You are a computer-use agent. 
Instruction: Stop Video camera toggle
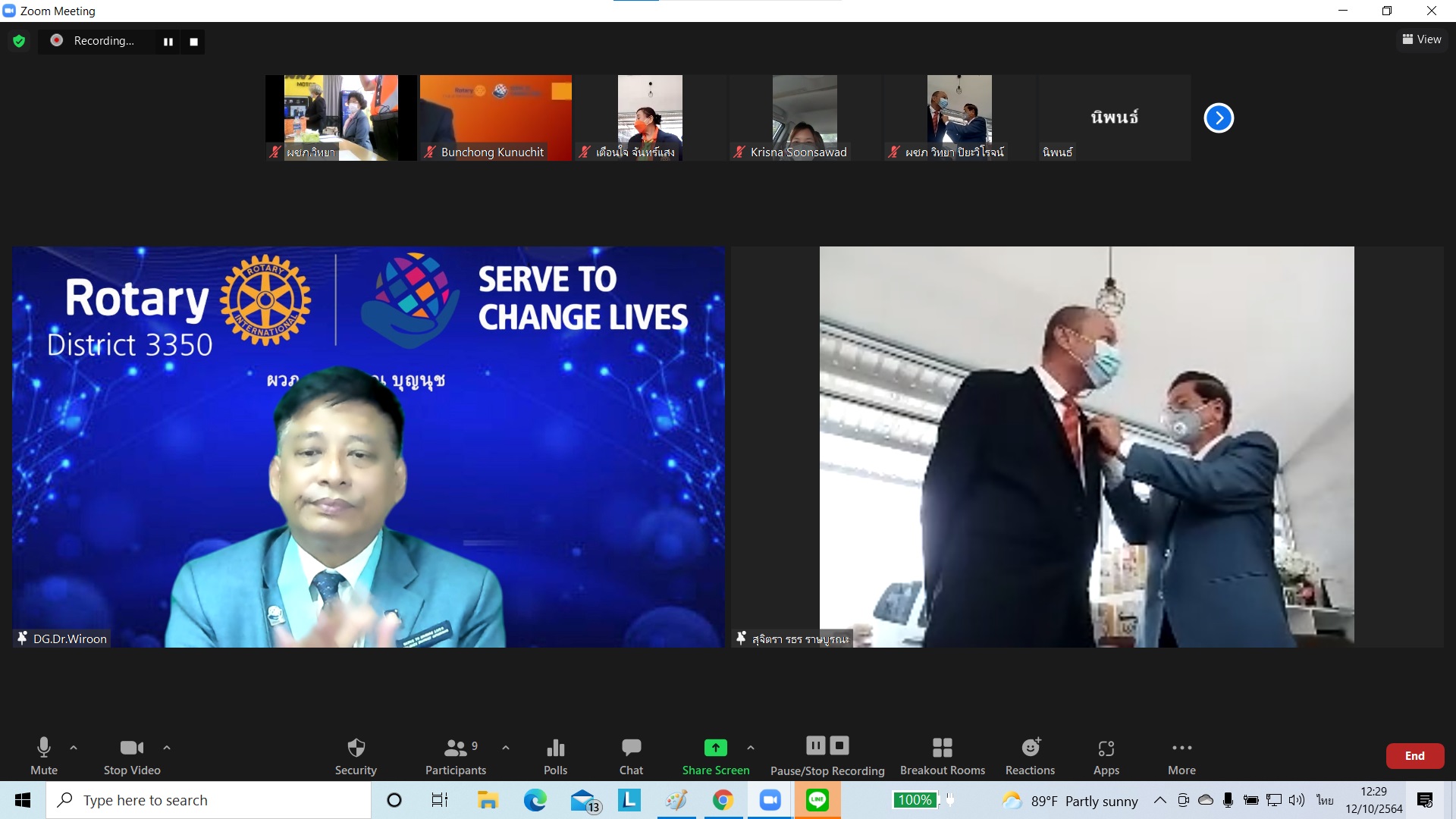coord(132,755)
